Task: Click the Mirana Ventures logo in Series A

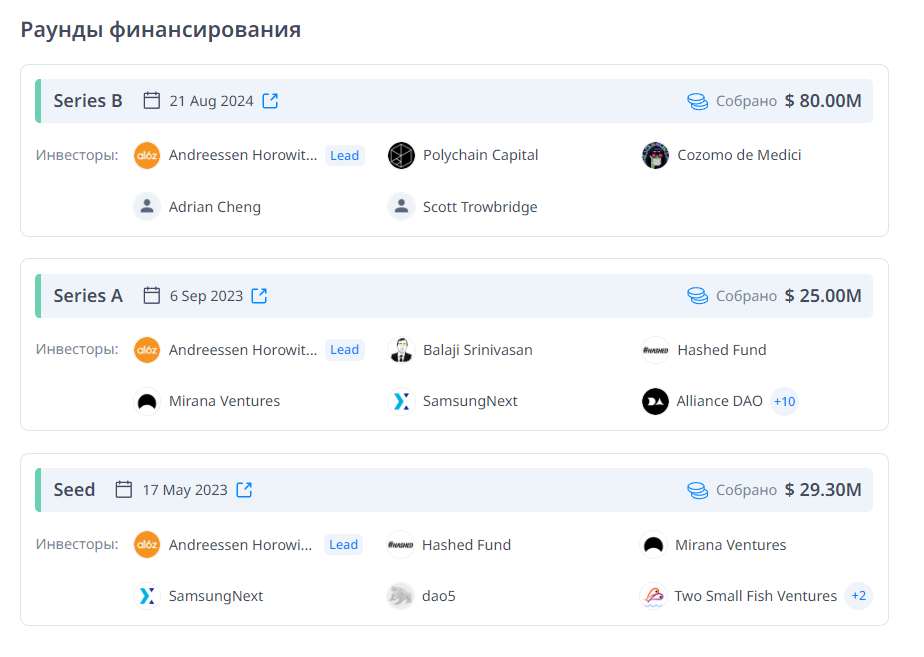Action: 147,401
